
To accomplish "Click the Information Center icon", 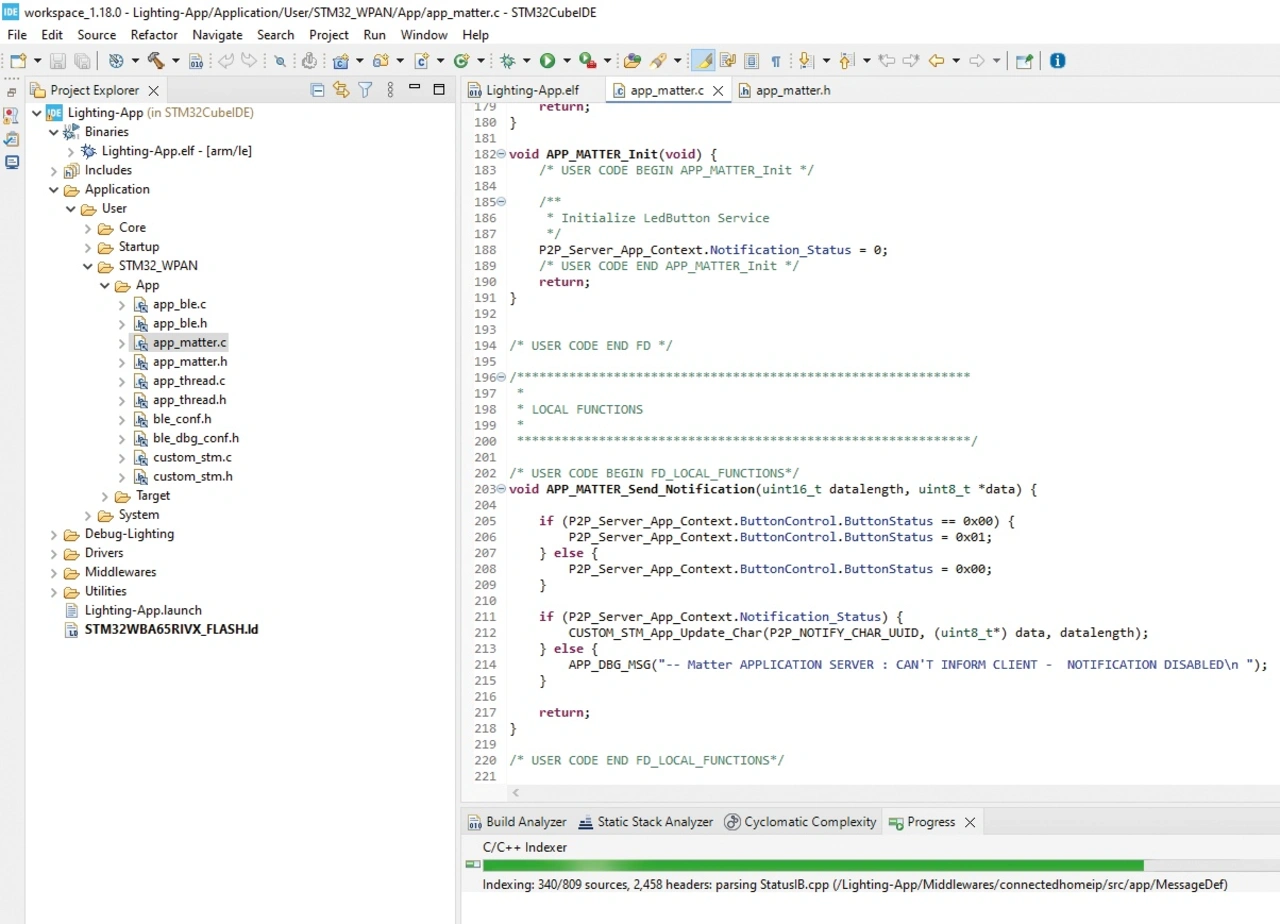I will [1057, 61].
